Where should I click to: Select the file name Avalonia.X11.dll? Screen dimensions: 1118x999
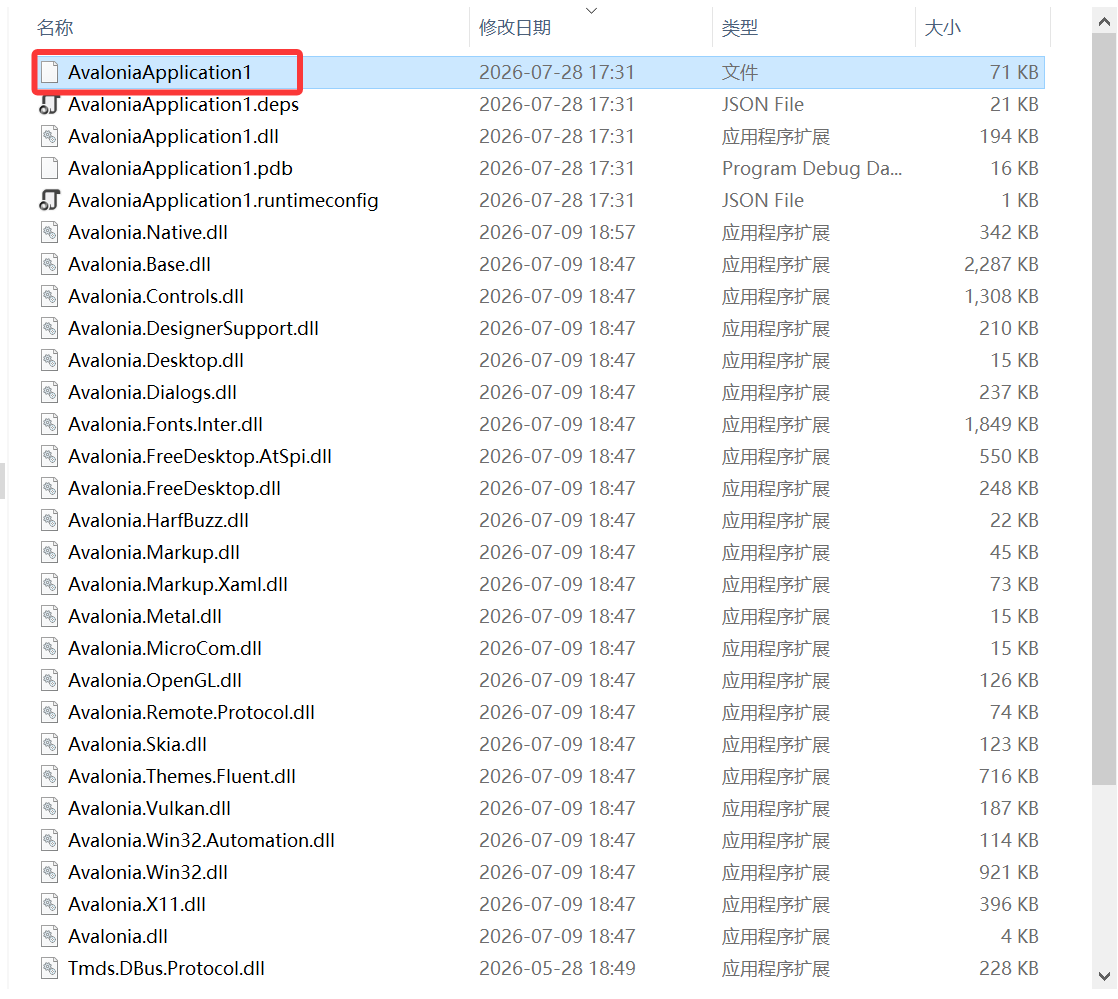click(137, 905)
